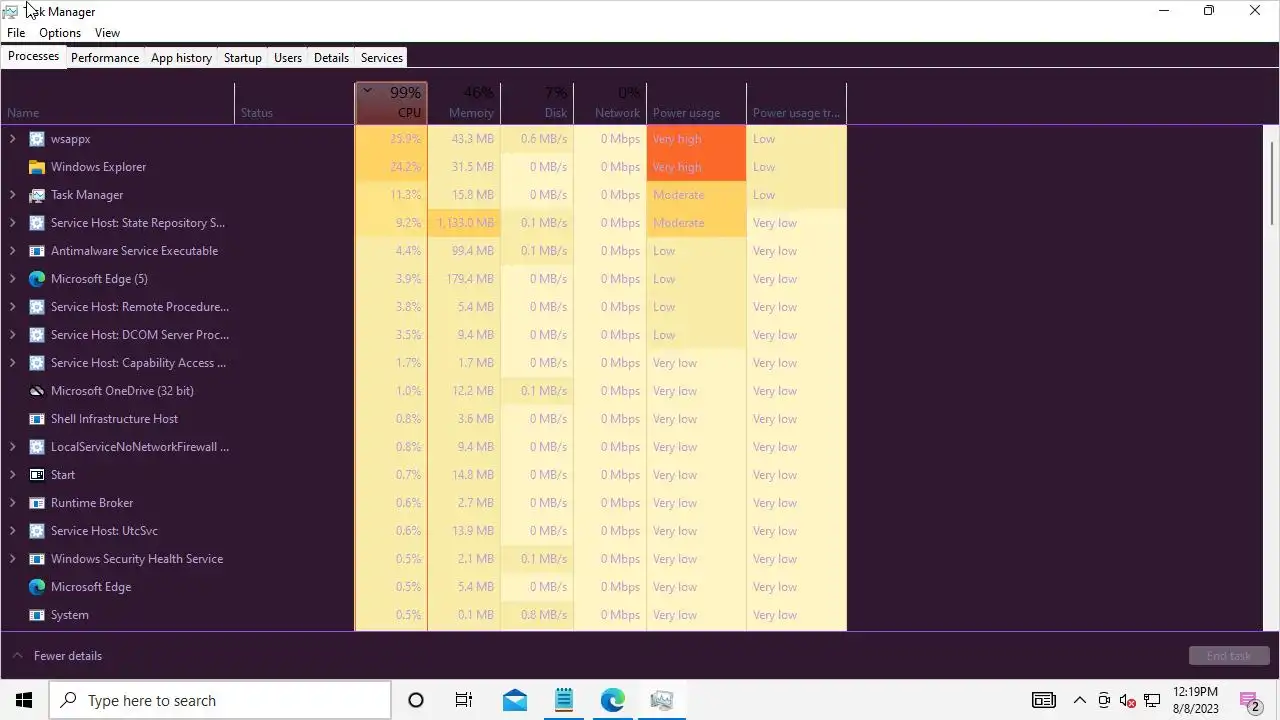Screen dimensions: 1280x720
Task: Switch to the Details tab
Action: [x=331, y=58]
